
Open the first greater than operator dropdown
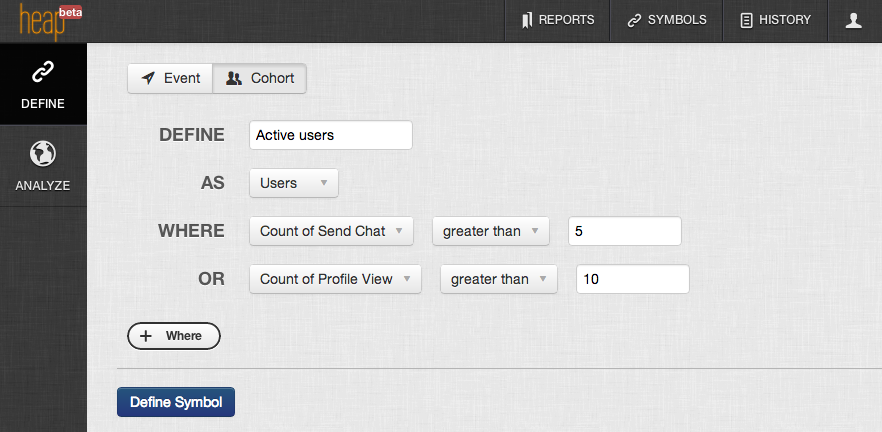(491, 231)
